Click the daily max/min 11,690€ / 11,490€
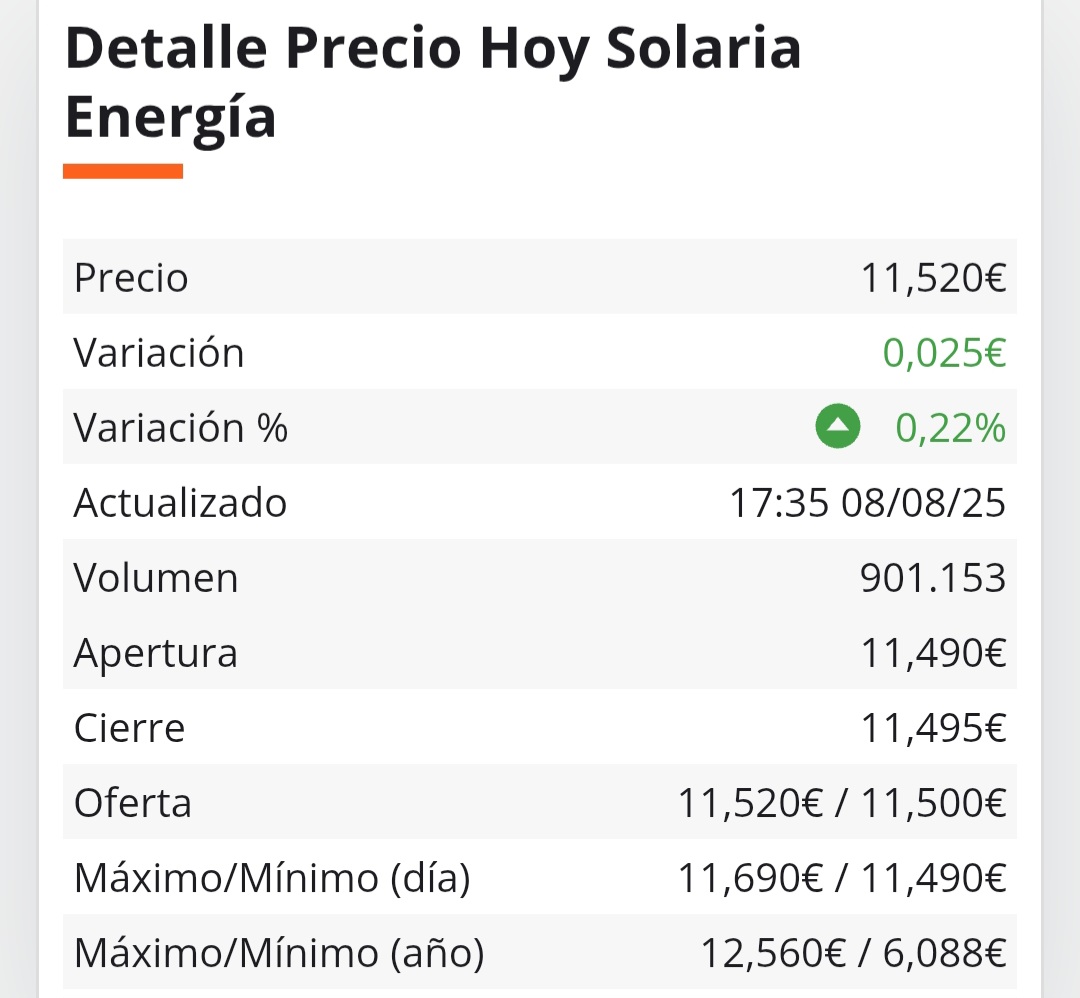 click(x=842, y=878)
